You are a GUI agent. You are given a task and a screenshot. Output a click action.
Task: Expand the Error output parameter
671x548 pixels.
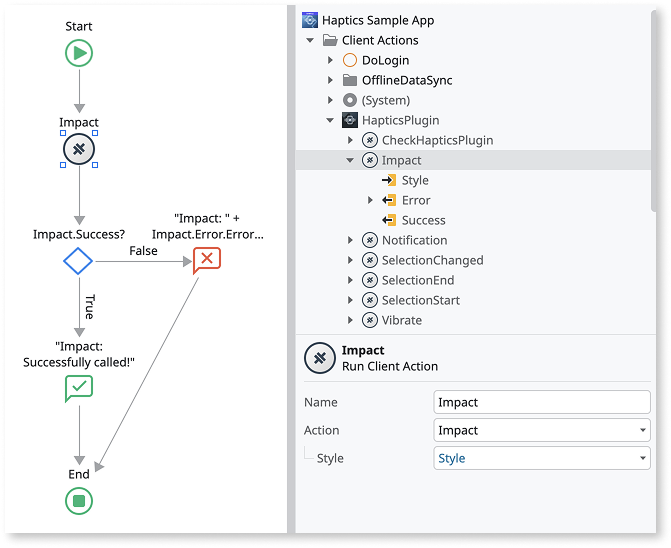coord(371,200)
